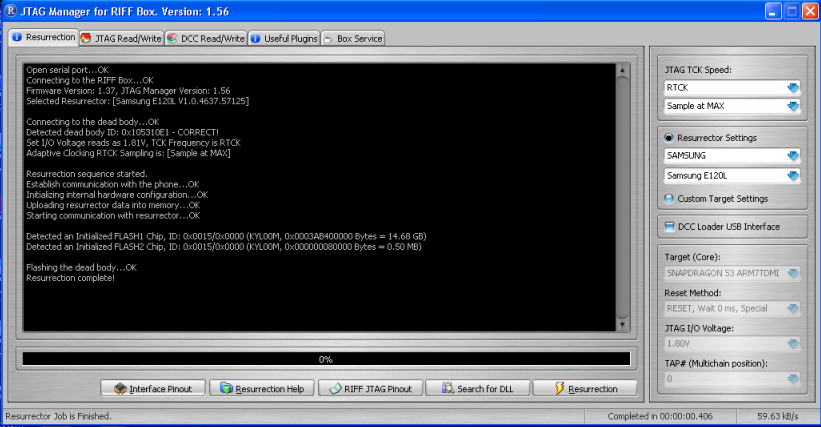Click the log scrollbar up arrow
The image size is (821, 427).
622,70
